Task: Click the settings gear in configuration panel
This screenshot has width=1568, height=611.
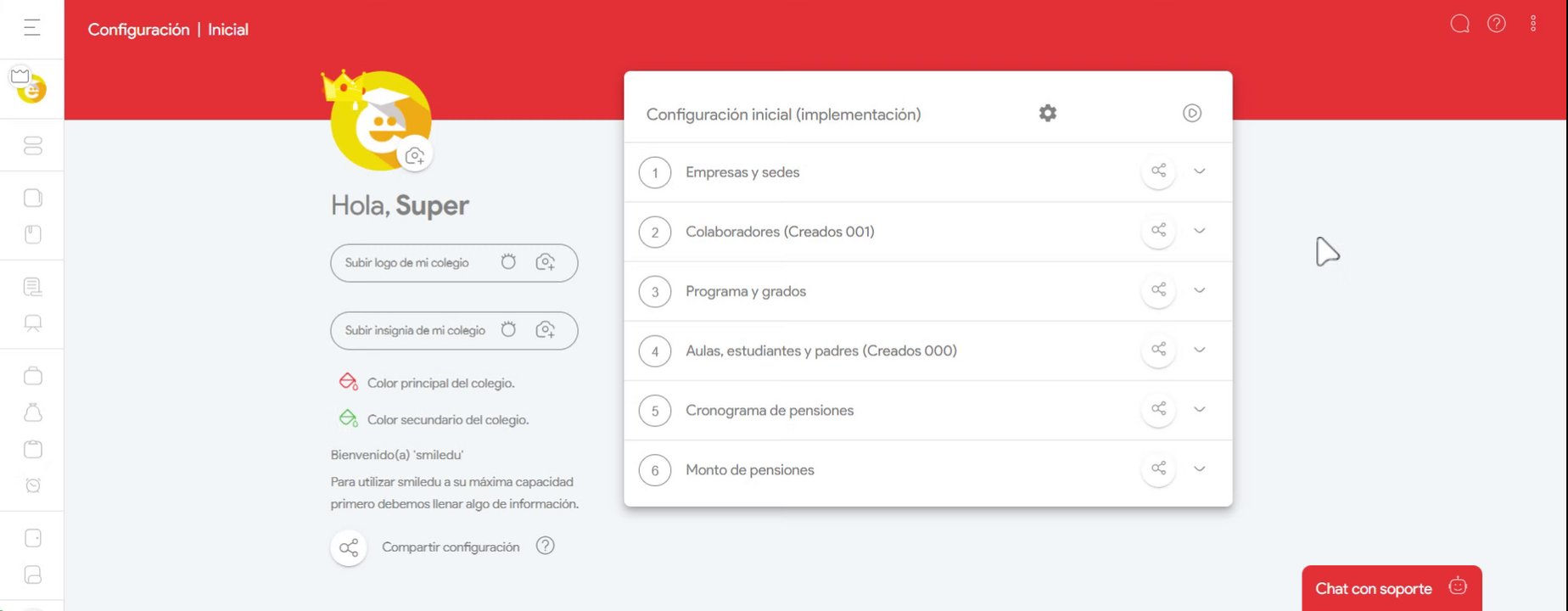Action: point(1048,113)
